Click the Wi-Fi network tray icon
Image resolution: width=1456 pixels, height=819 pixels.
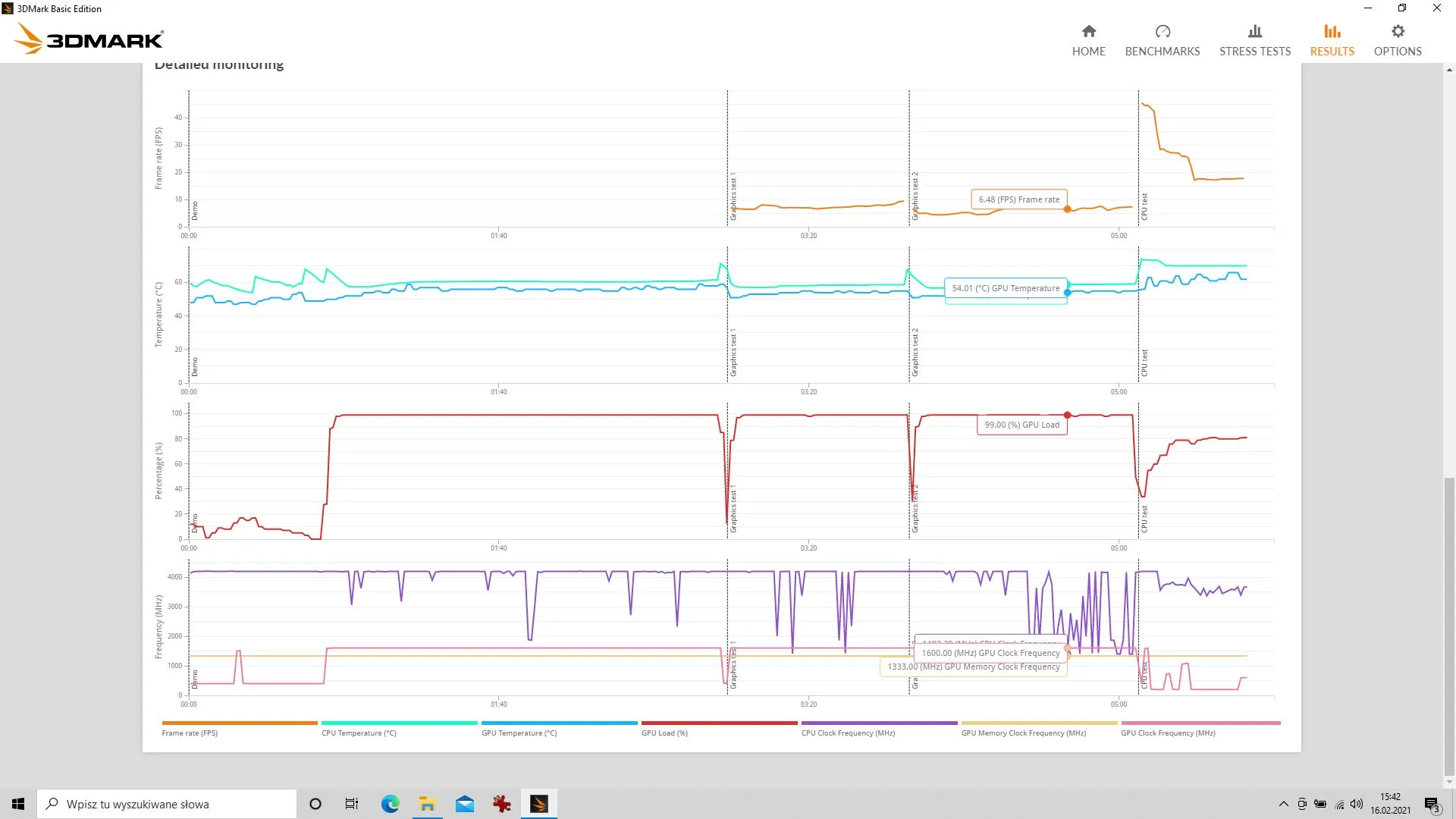point(1338,804)
